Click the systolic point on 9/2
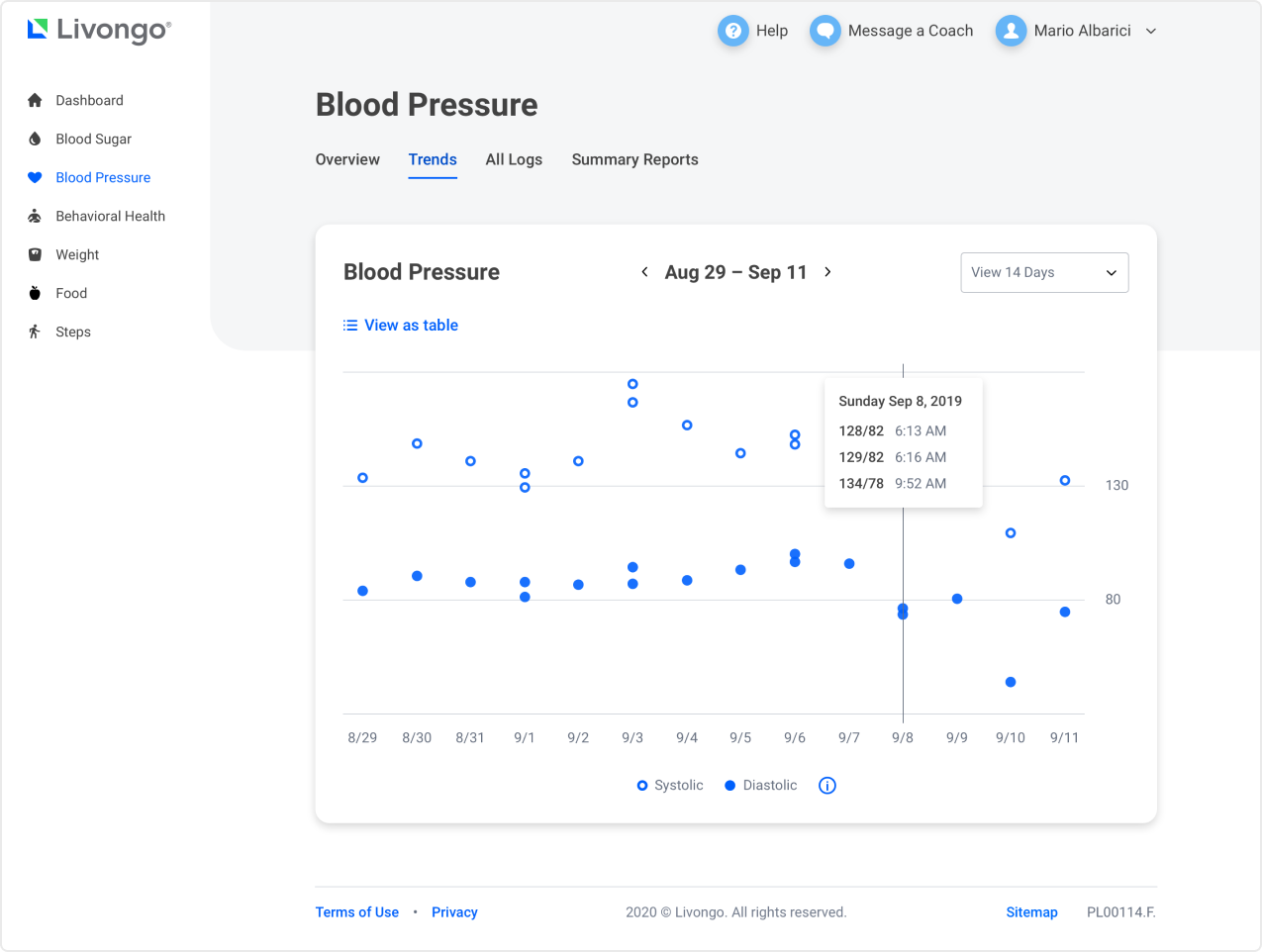Screen dimensions: 1262x952 coord(578,461)
